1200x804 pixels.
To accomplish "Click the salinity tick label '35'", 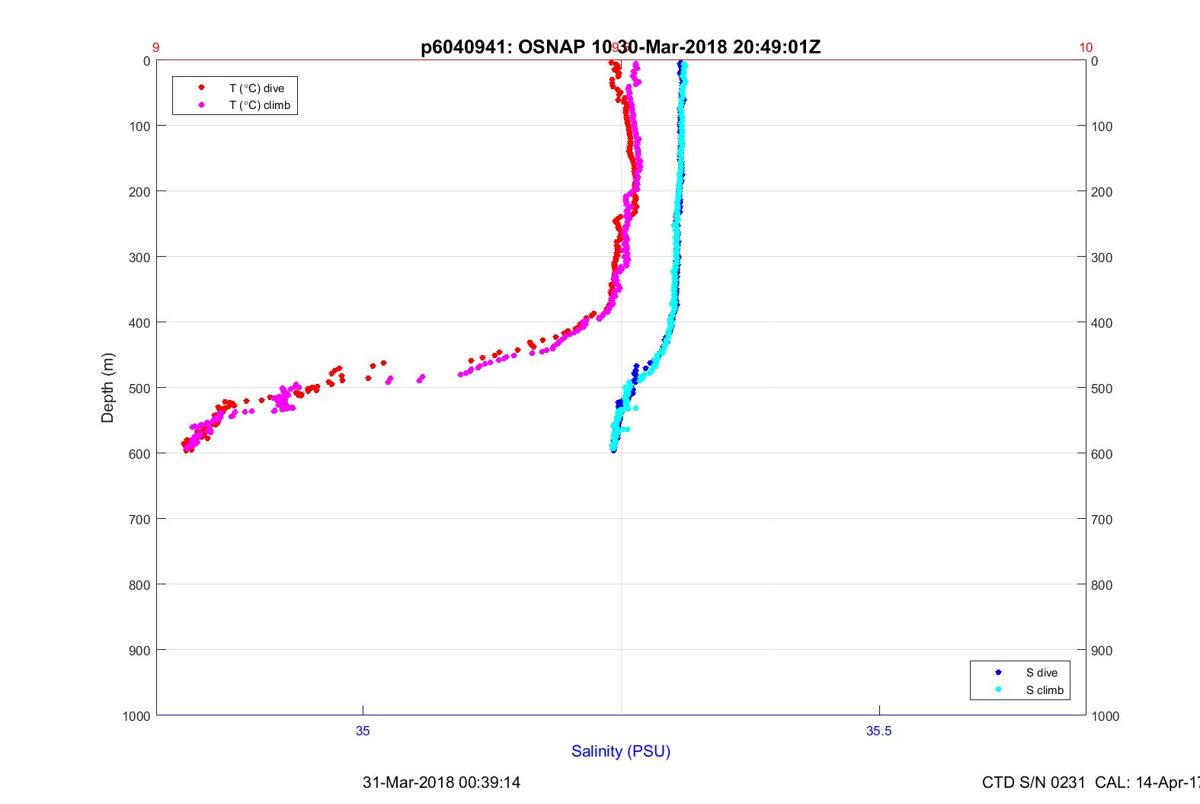I will coord(363,731).
